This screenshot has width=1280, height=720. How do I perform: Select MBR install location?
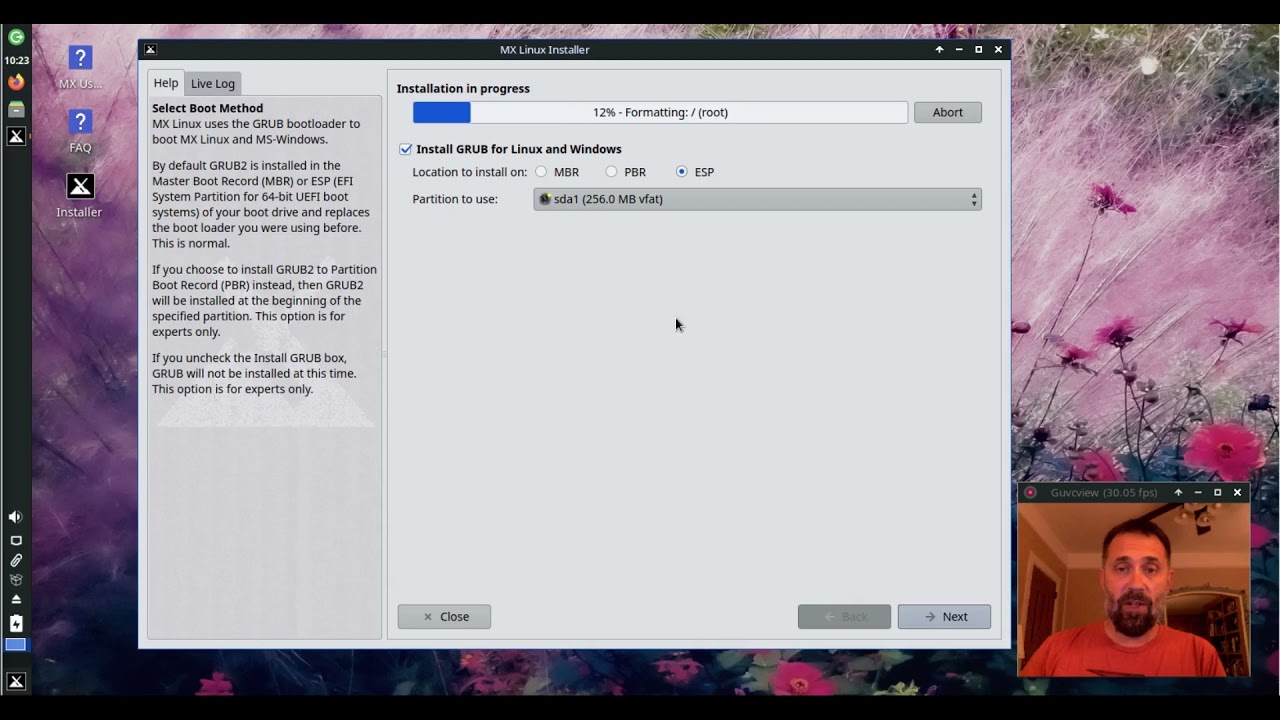(558, 172)
